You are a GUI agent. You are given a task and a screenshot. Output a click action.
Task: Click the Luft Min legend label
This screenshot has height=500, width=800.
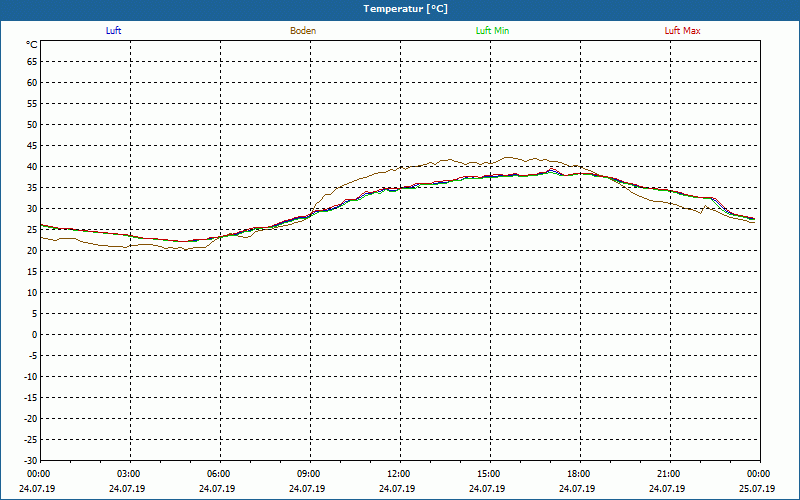(492, 31)
